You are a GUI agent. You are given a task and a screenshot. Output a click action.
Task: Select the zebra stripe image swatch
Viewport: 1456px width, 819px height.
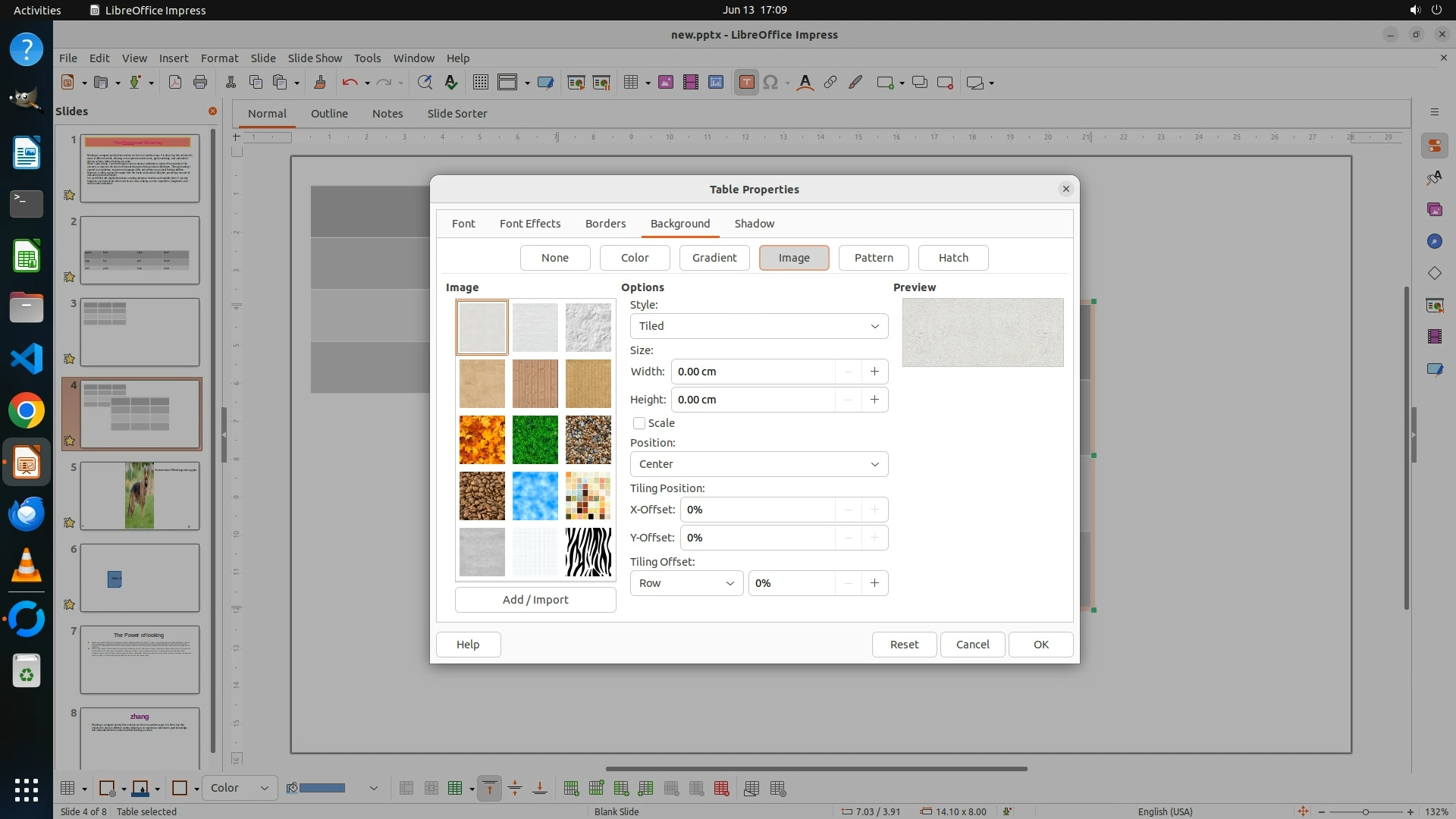click(588, 552)
